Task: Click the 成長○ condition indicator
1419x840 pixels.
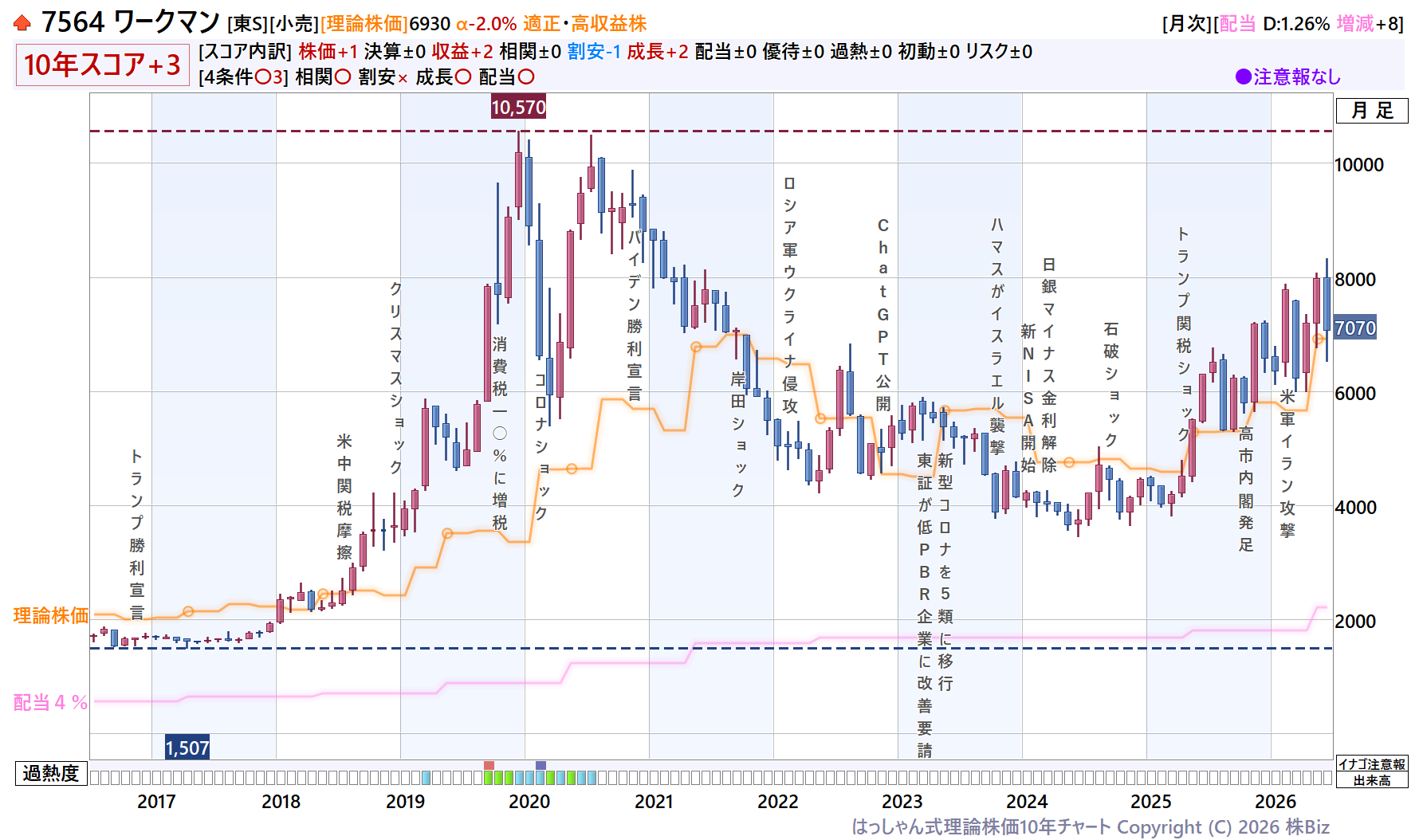Action: [x=443, y=77]
